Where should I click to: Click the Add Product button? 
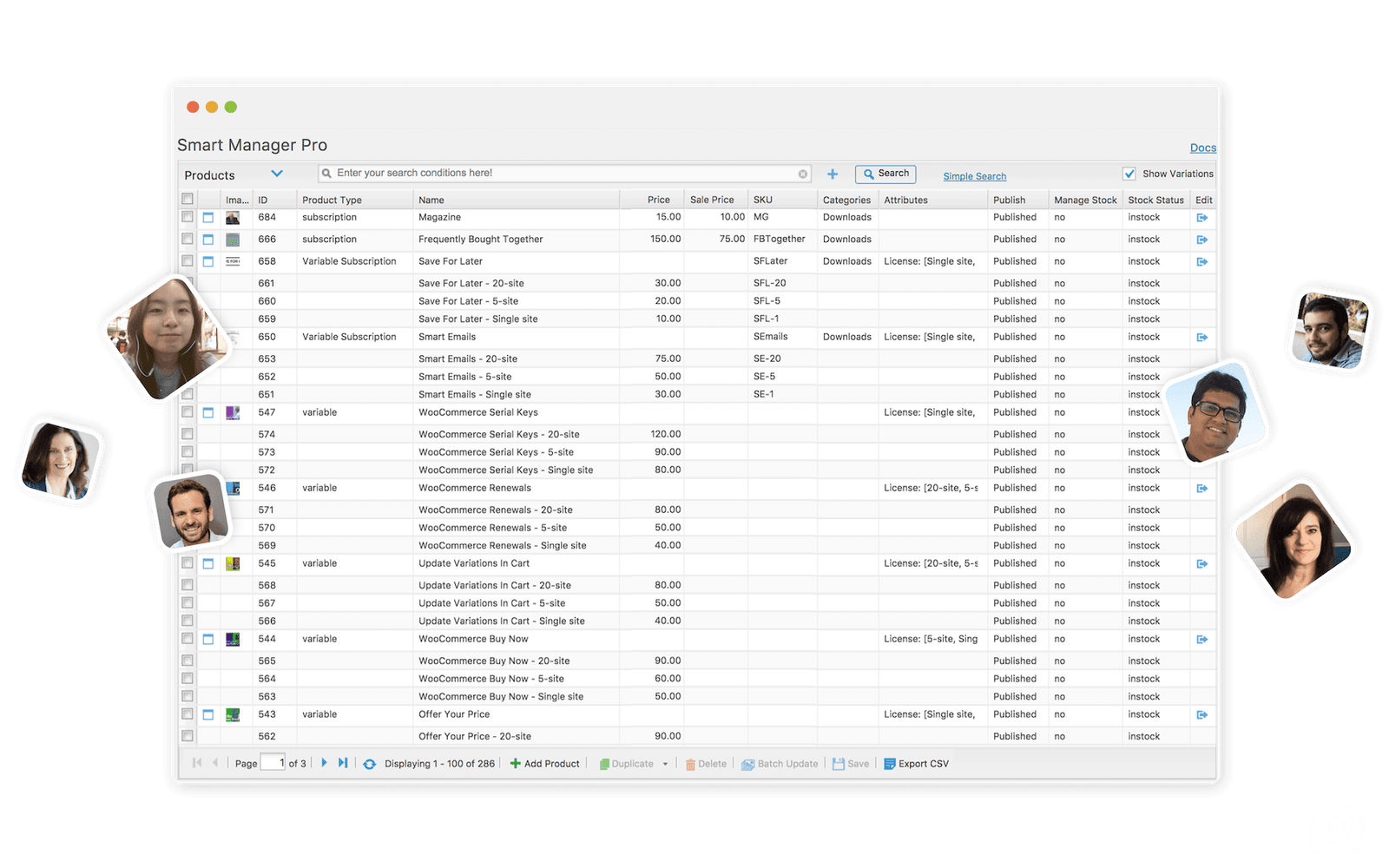(x=544, y=764)
